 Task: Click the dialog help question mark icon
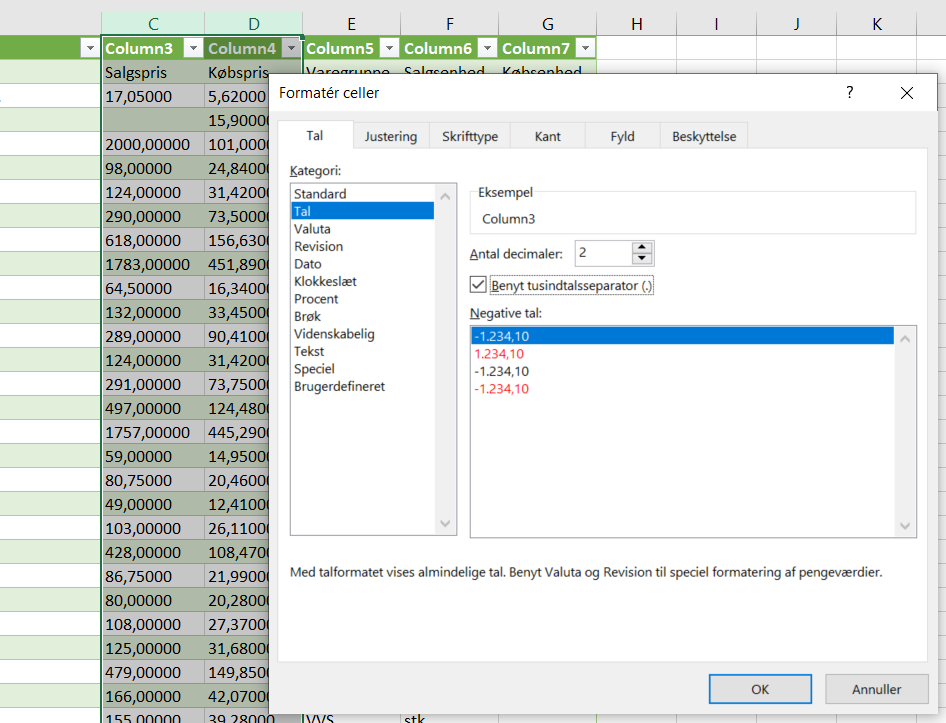coord(849,92)
